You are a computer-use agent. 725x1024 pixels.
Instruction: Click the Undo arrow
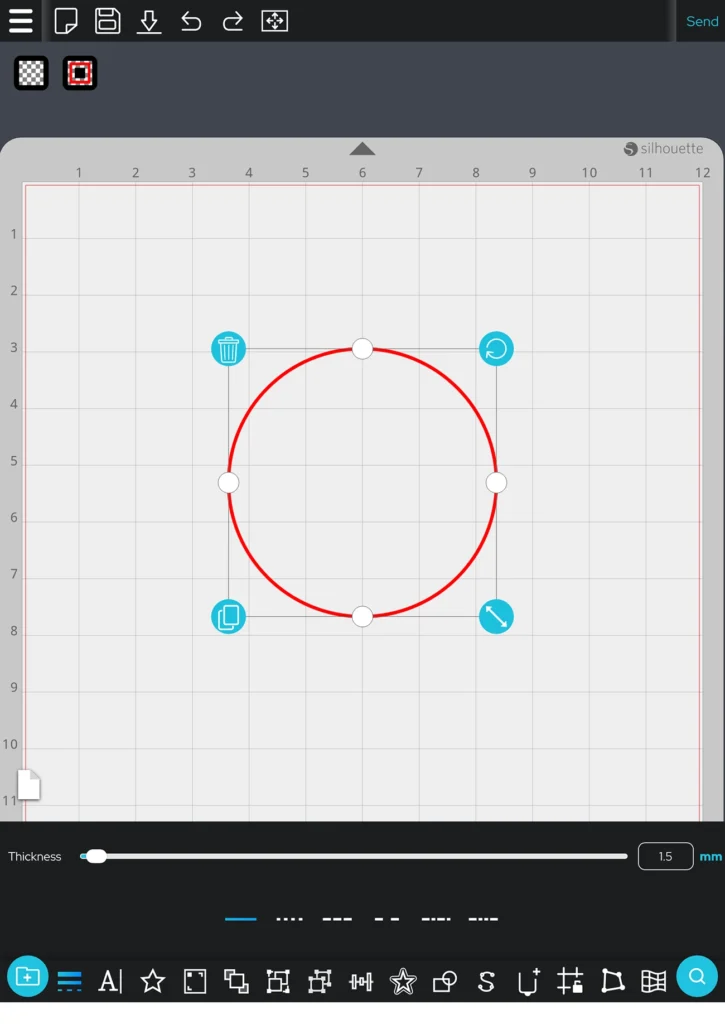pos(191,21)
